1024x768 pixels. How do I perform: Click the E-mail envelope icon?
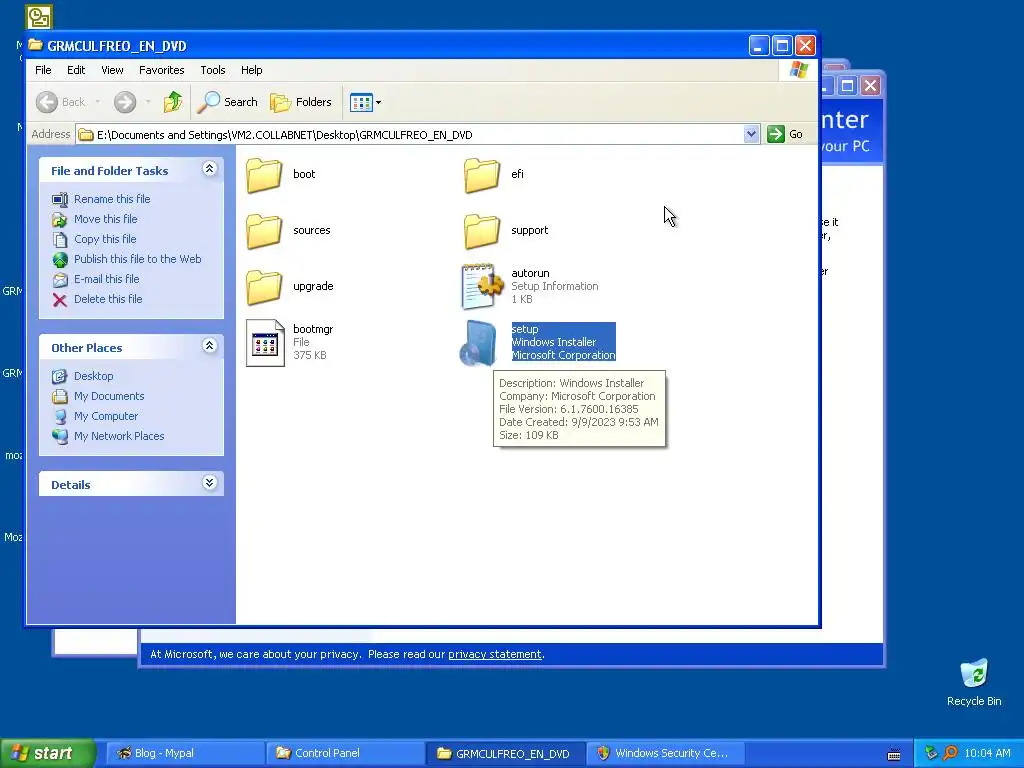tap(60, 280)
